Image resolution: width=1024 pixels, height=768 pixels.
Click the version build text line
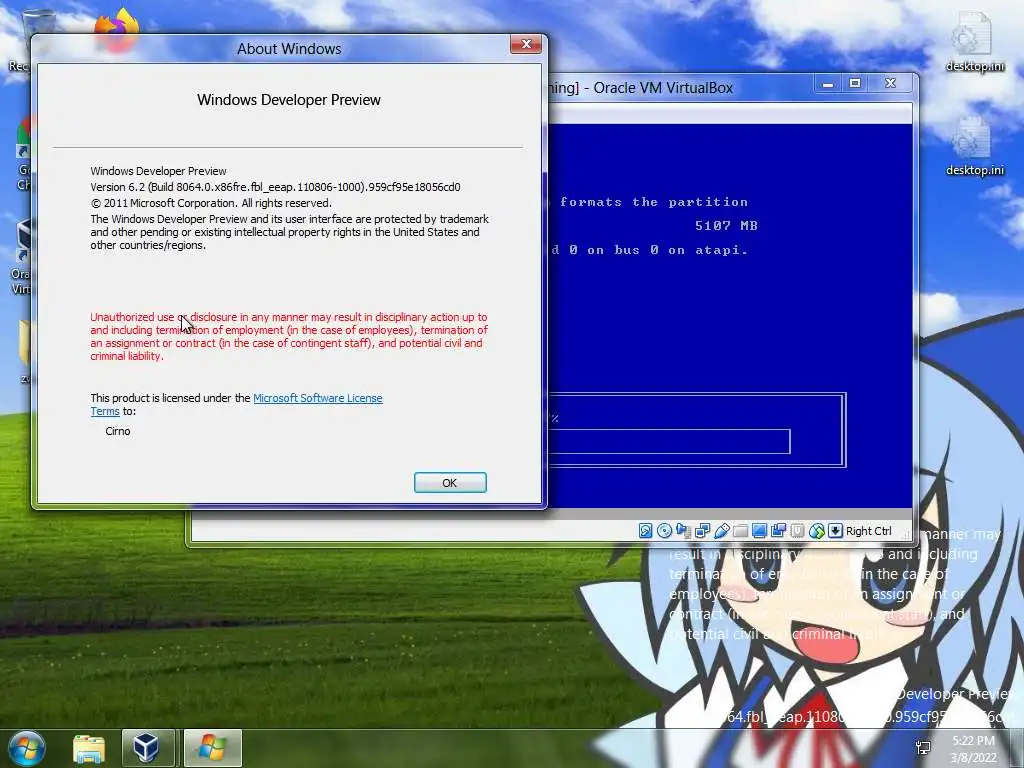(275, 187)
